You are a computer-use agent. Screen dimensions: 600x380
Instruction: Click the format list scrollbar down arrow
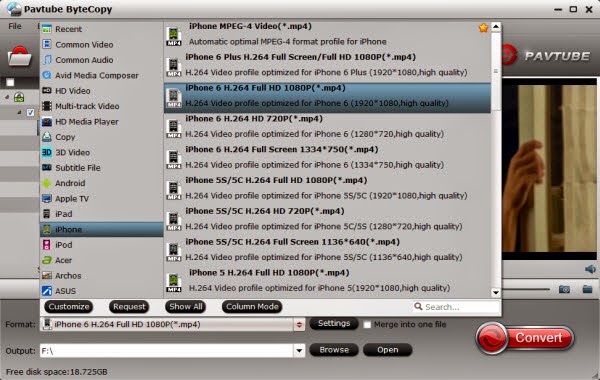click(x=496, y=293)
